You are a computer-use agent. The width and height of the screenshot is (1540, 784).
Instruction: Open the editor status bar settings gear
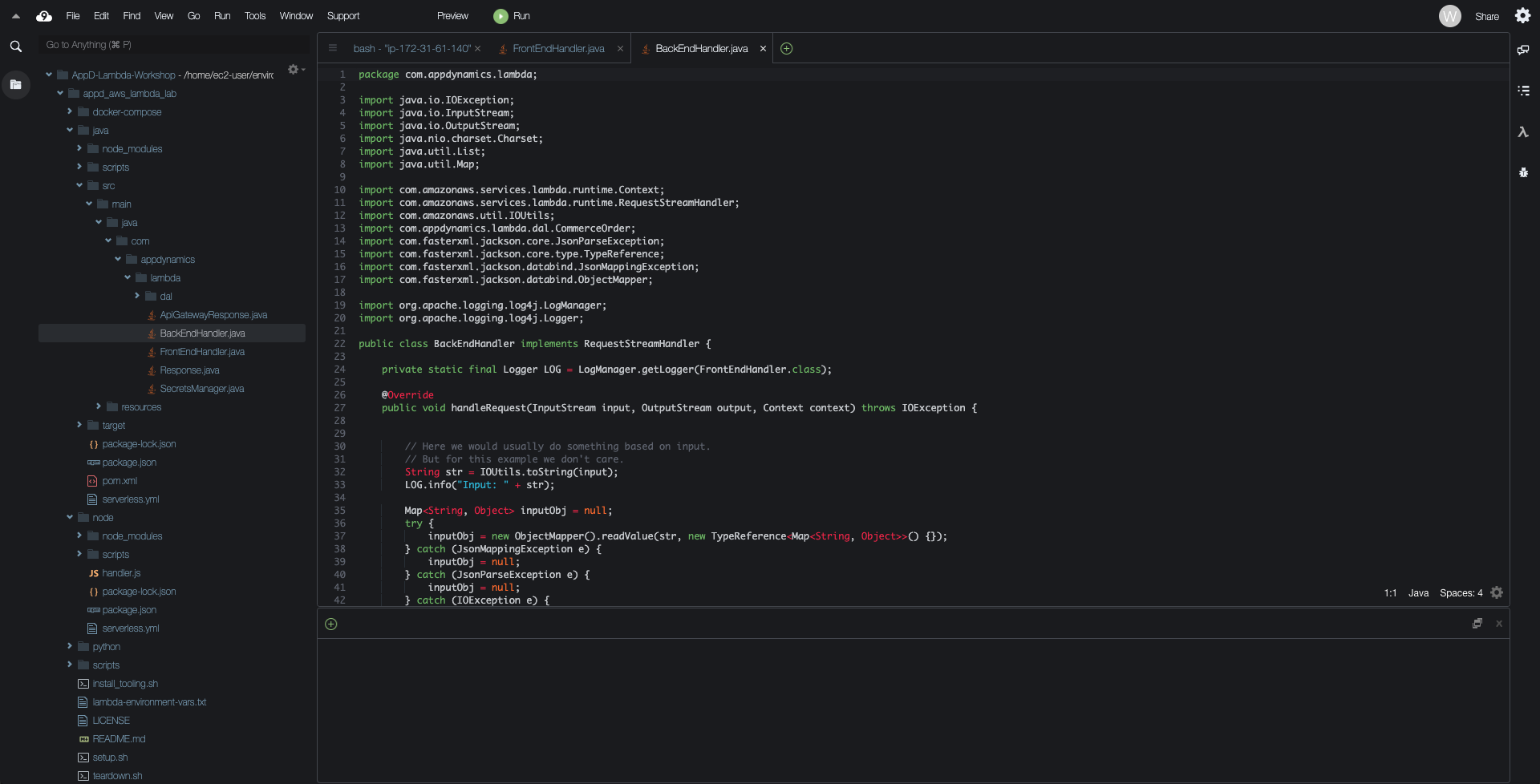[x=1497, y=593]
